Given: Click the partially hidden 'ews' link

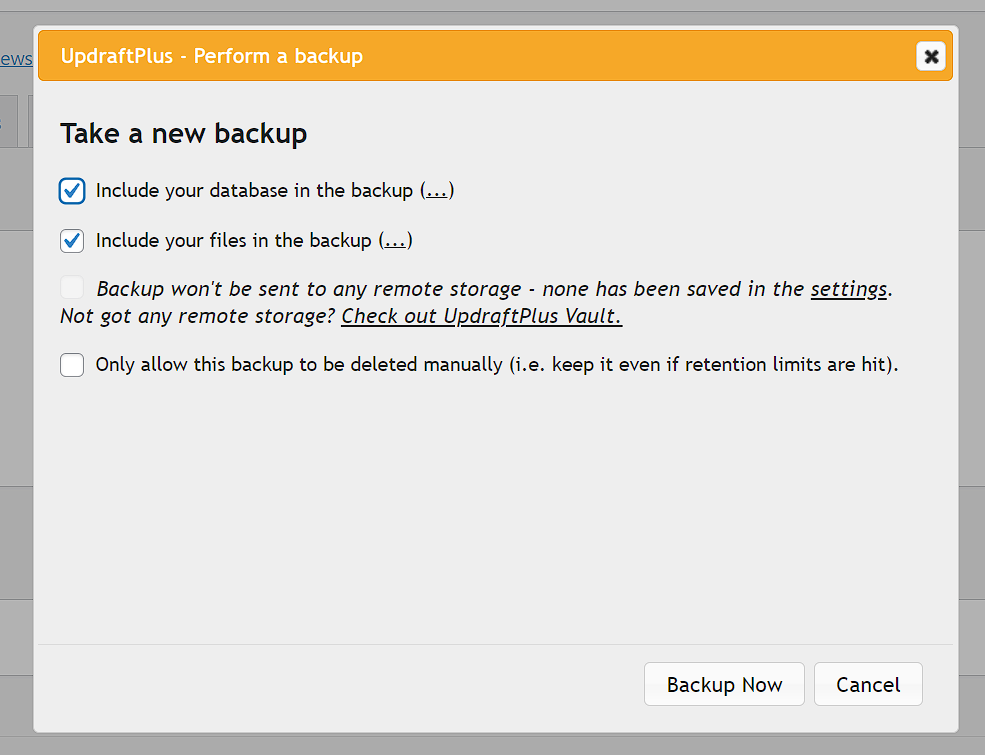Looking at the screenshot, I should (x=15, y=59).
